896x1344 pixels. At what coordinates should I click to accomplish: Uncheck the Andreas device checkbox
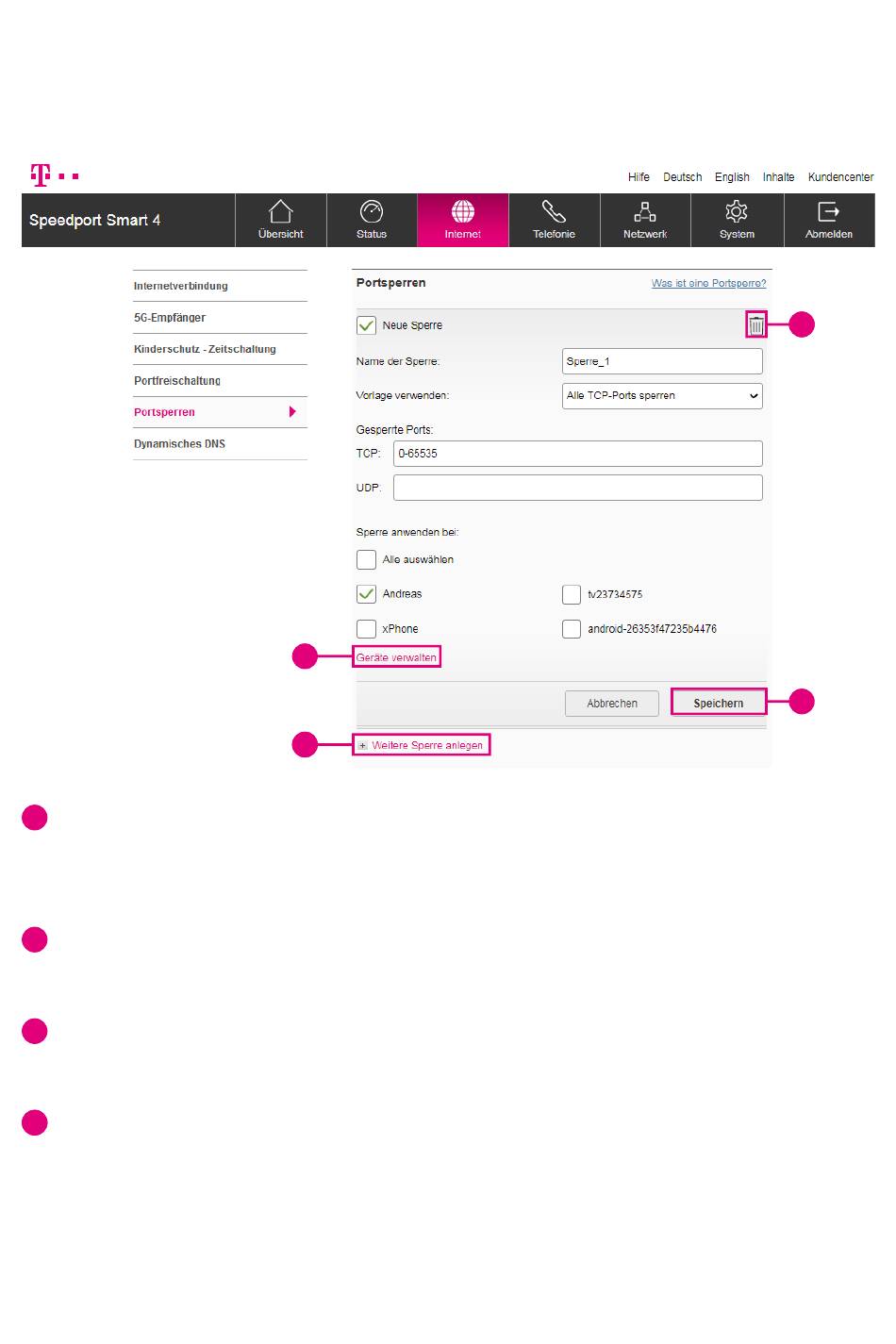point(366,594)
